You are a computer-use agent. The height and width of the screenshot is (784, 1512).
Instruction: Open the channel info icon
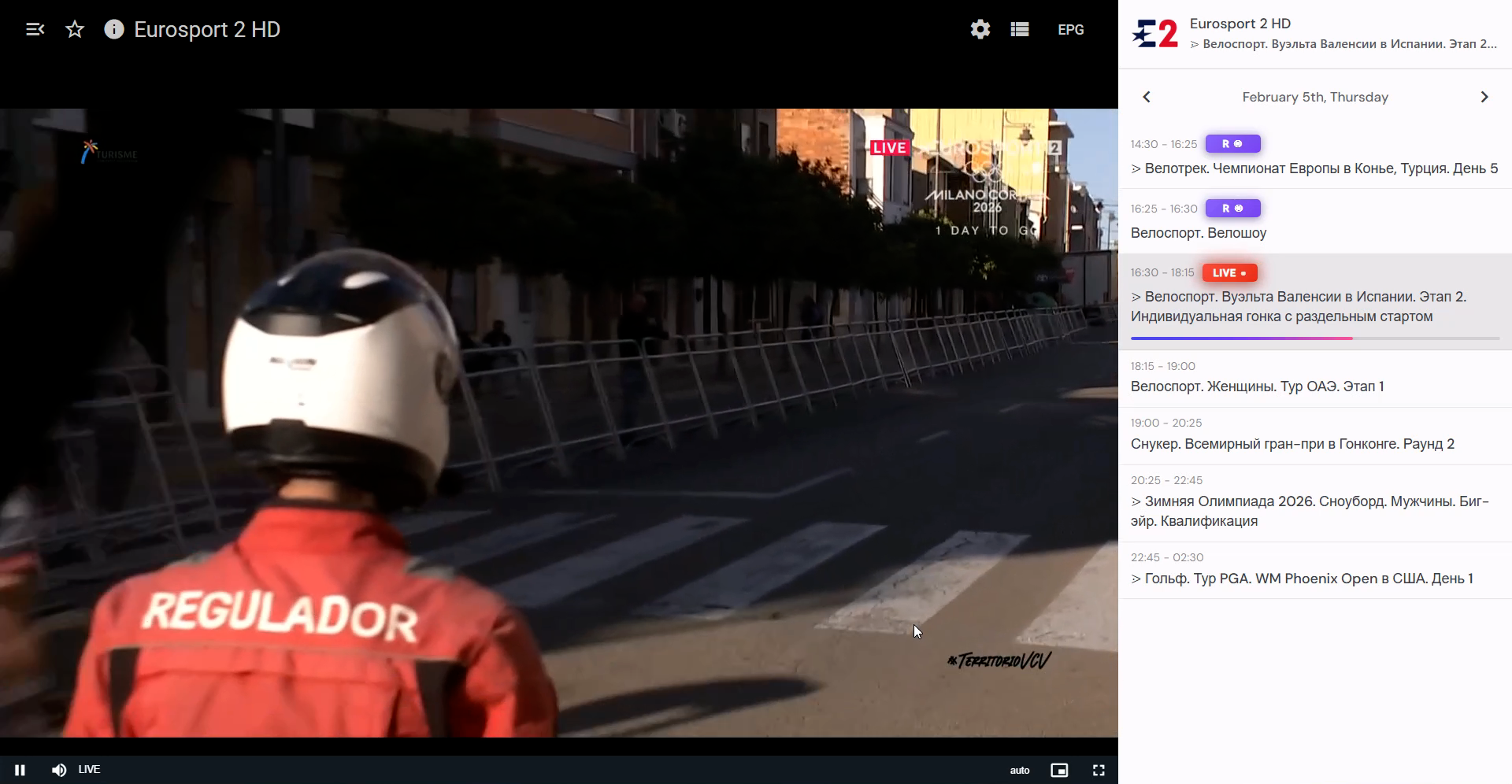coord(114,30)
